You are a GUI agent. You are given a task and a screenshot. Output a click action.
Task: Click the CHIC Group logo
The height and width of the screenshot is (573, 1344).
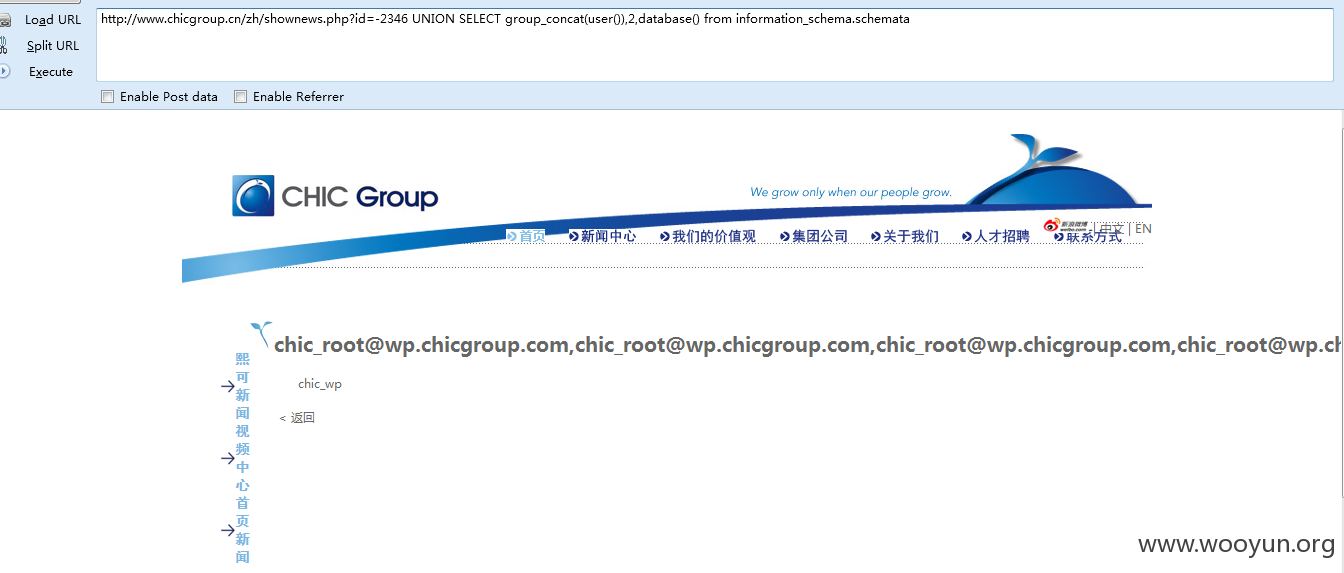[x=335, y=196]
